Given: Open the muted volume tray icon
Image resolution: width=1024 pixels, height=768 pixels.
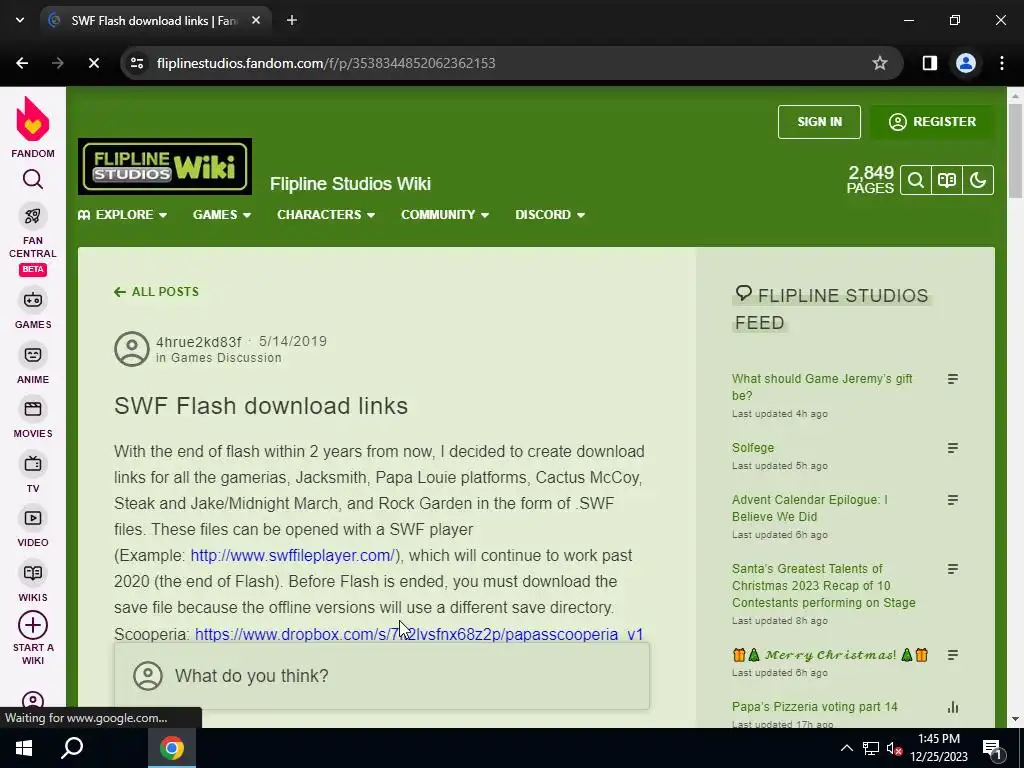Looking at the screenshot, I should 894,748.
